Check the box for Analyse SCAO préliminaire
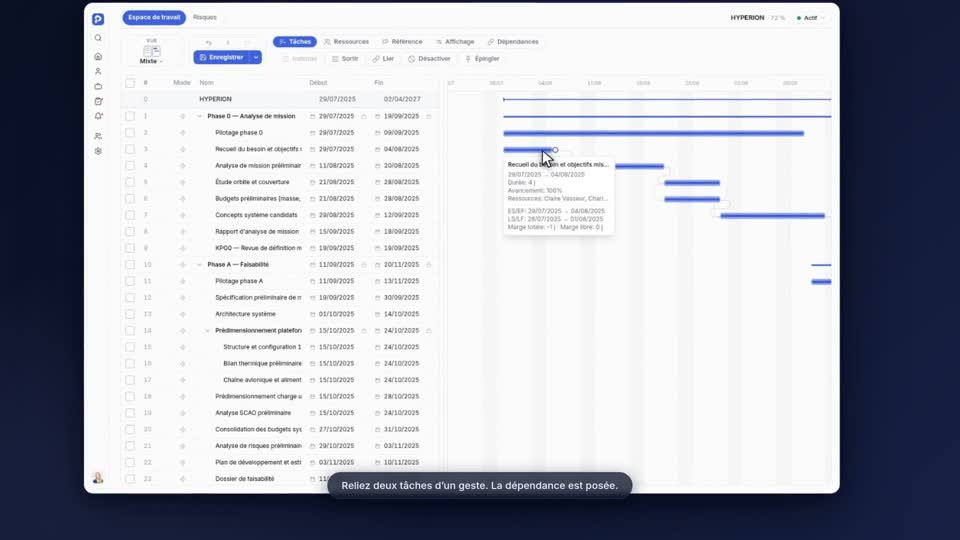This screenshot has height=540, width=960. (x=130, y=413)
